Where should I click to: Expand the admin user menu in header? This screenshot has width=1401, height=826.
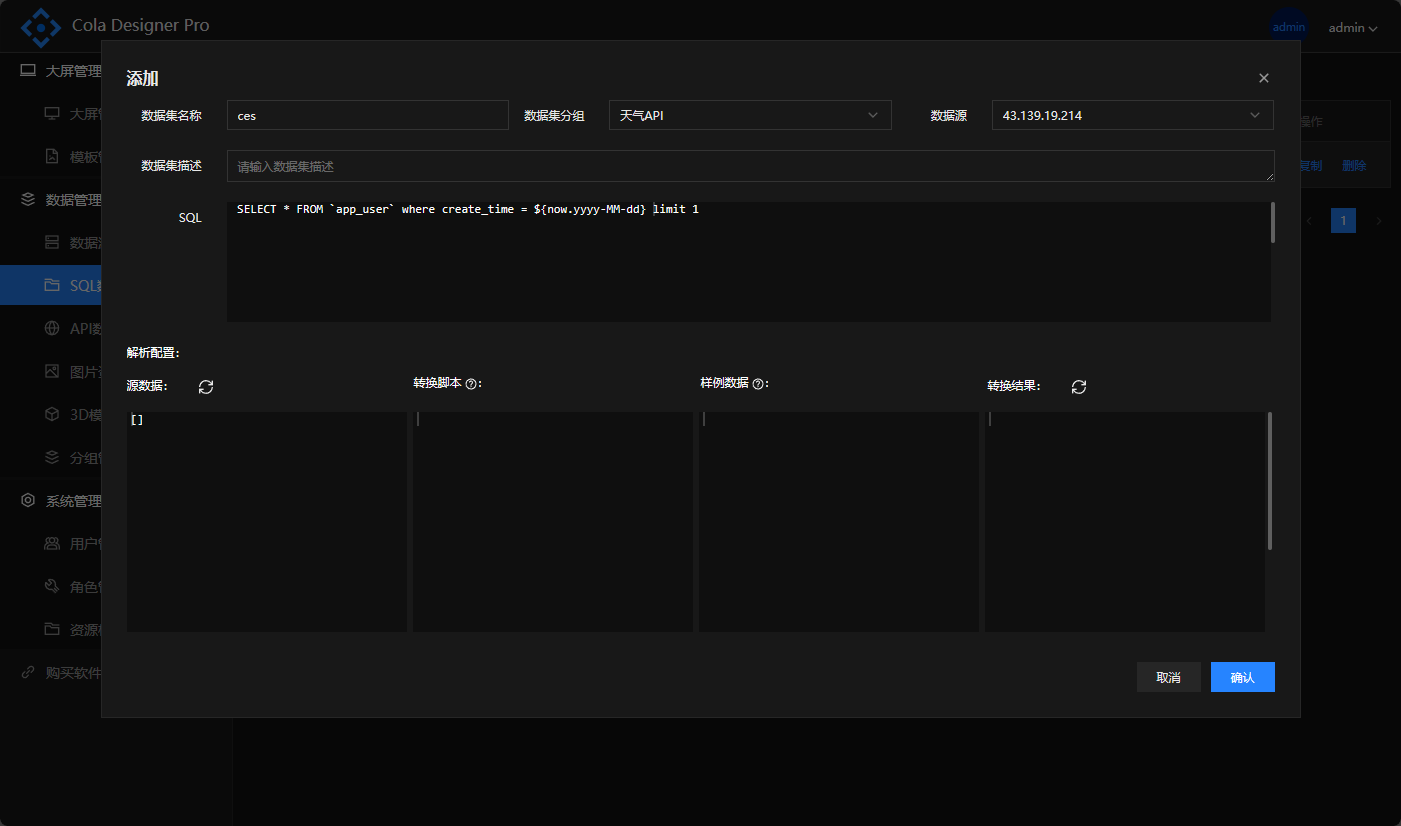(x=1353, y=28)
